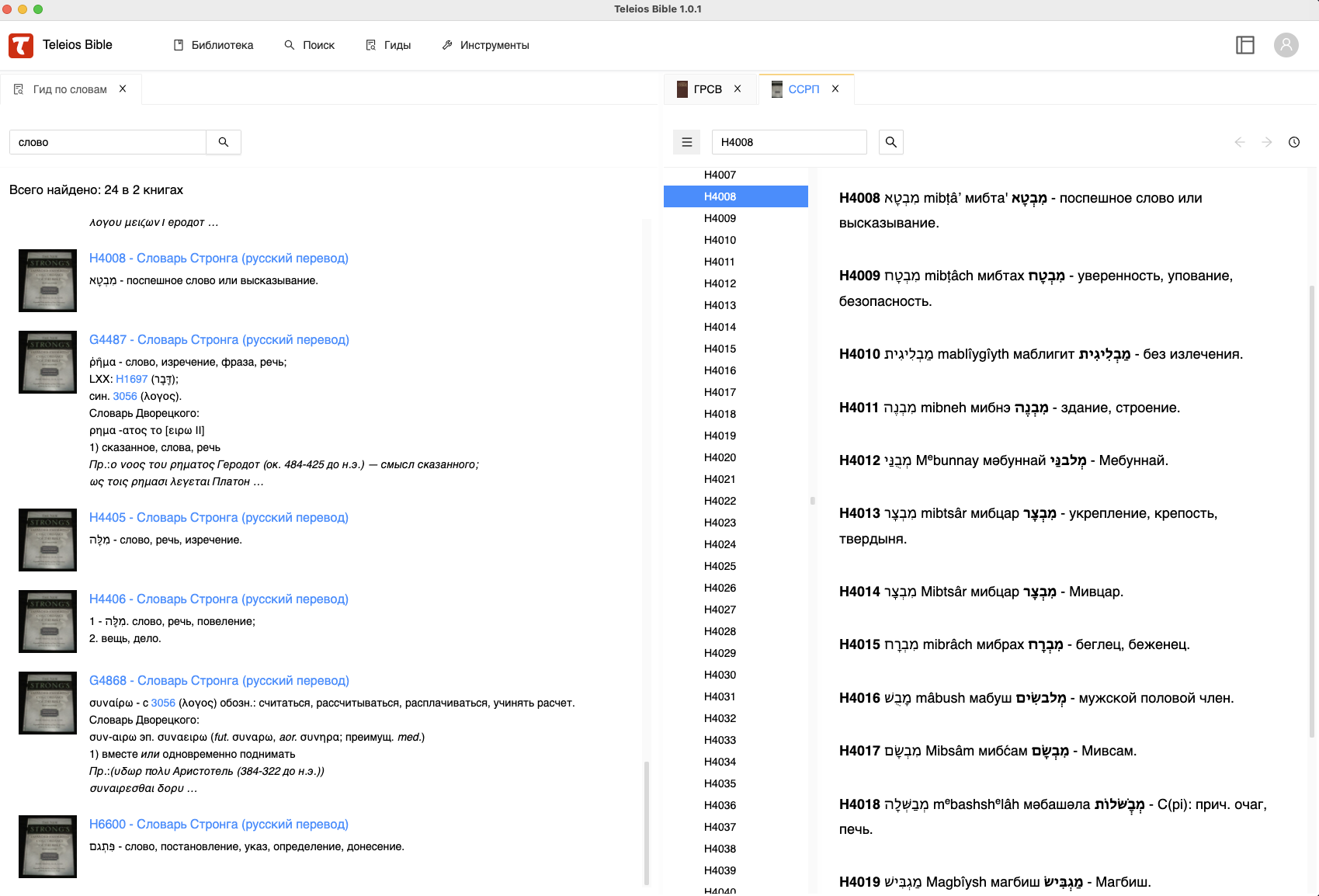Click the H4405 result book thumbnail
Image resolution: width=1319 pixels, height=896 pixels.
click(x=47, y=540)
